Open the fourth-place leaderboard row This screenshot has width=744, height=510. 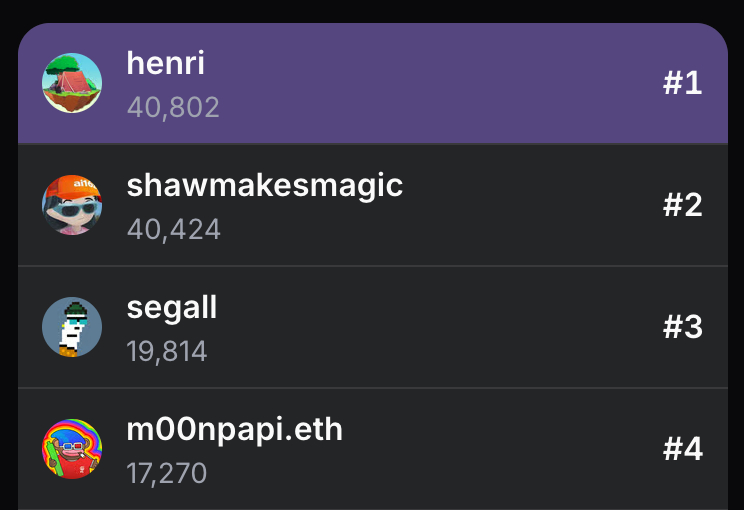click(500, 451)
